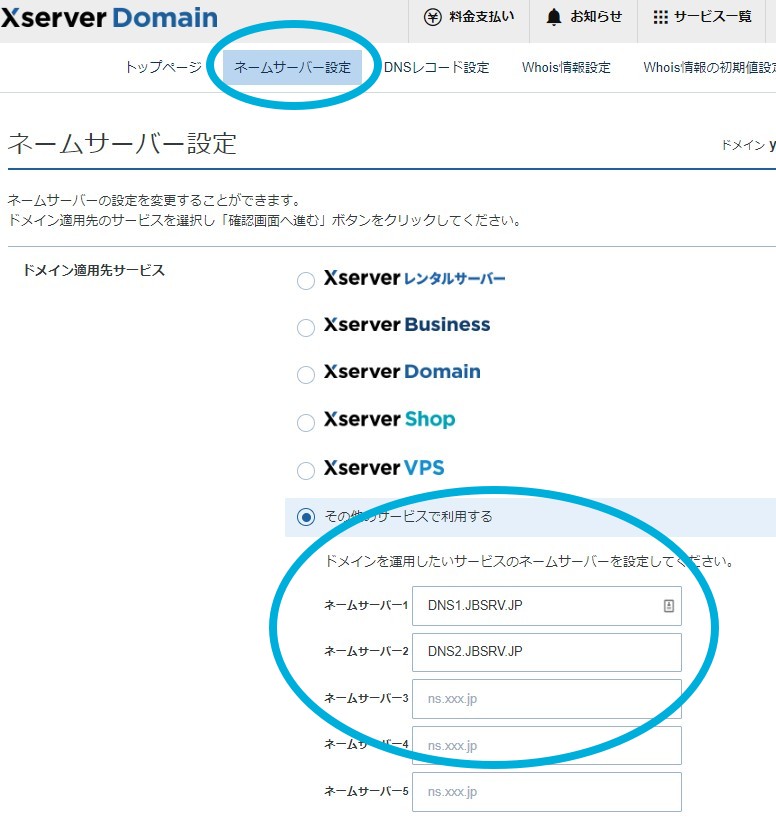Select the Xserver VPS radio button
The height and width of the screenshot is (840, 776).
[x=306, y=471]
